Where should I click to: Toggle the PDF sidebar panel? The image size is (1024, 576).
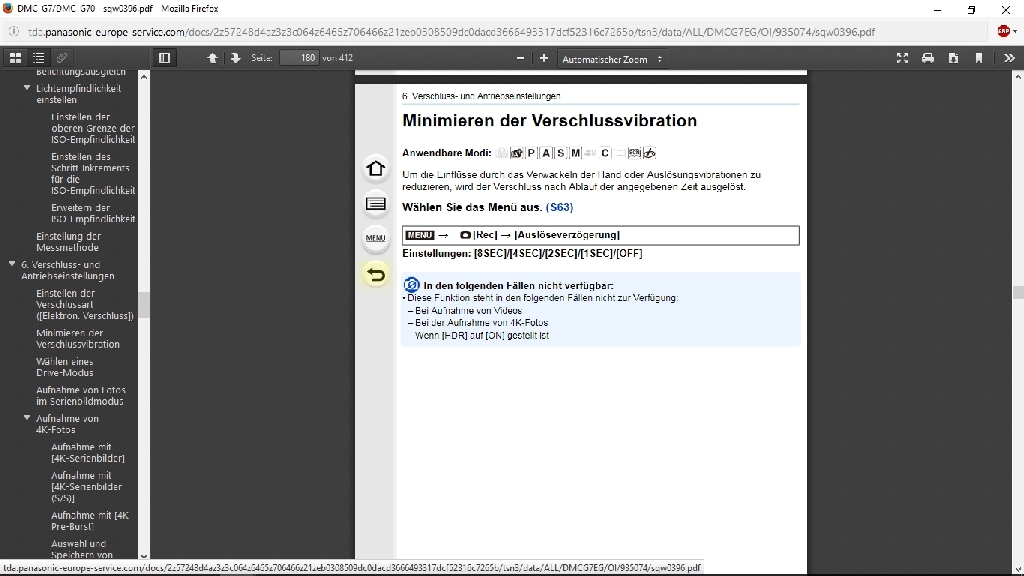164,58
